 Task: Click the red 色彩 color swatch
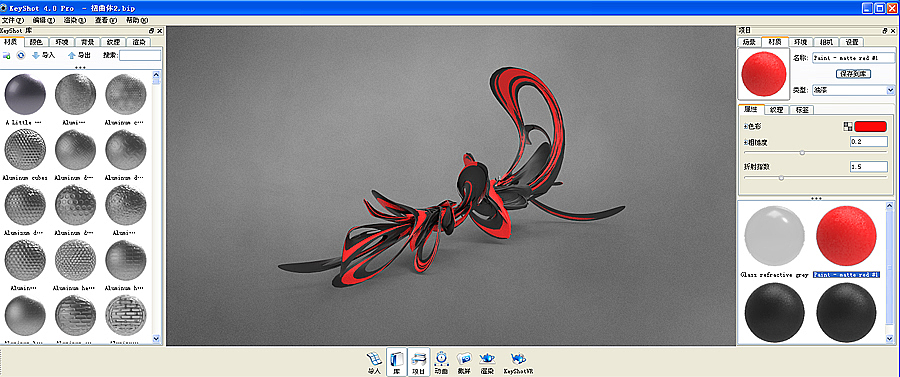[x=870, y=126]
